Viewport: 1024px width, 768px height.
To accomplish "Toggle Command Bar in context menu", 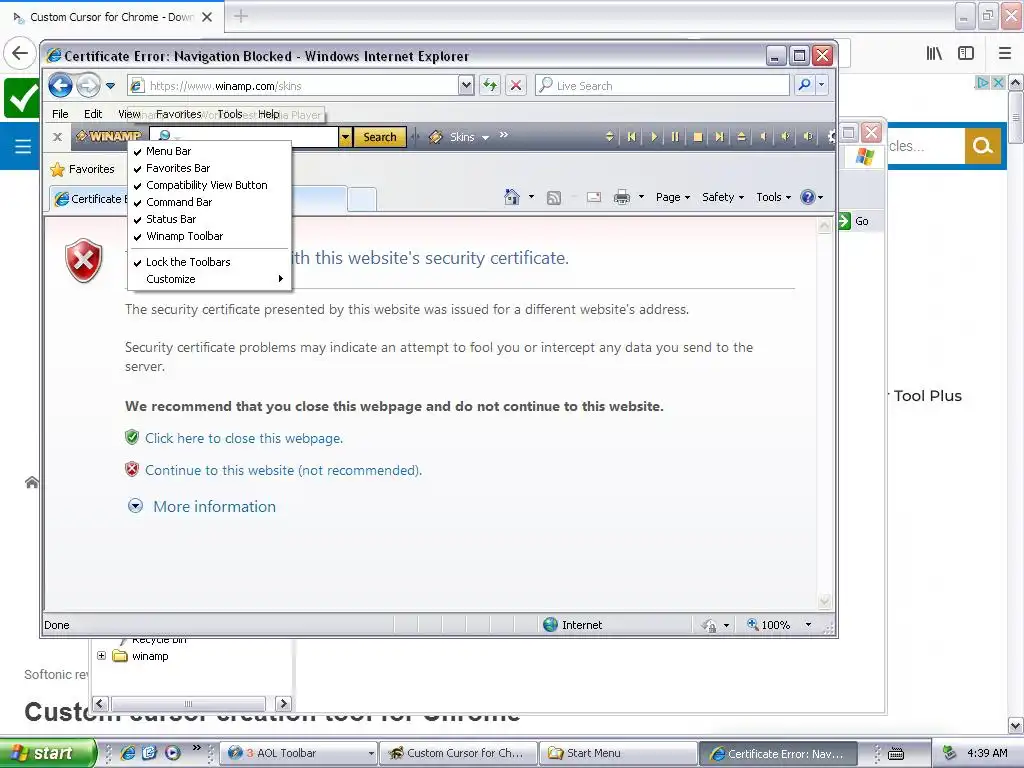I will tap(209, 202).
